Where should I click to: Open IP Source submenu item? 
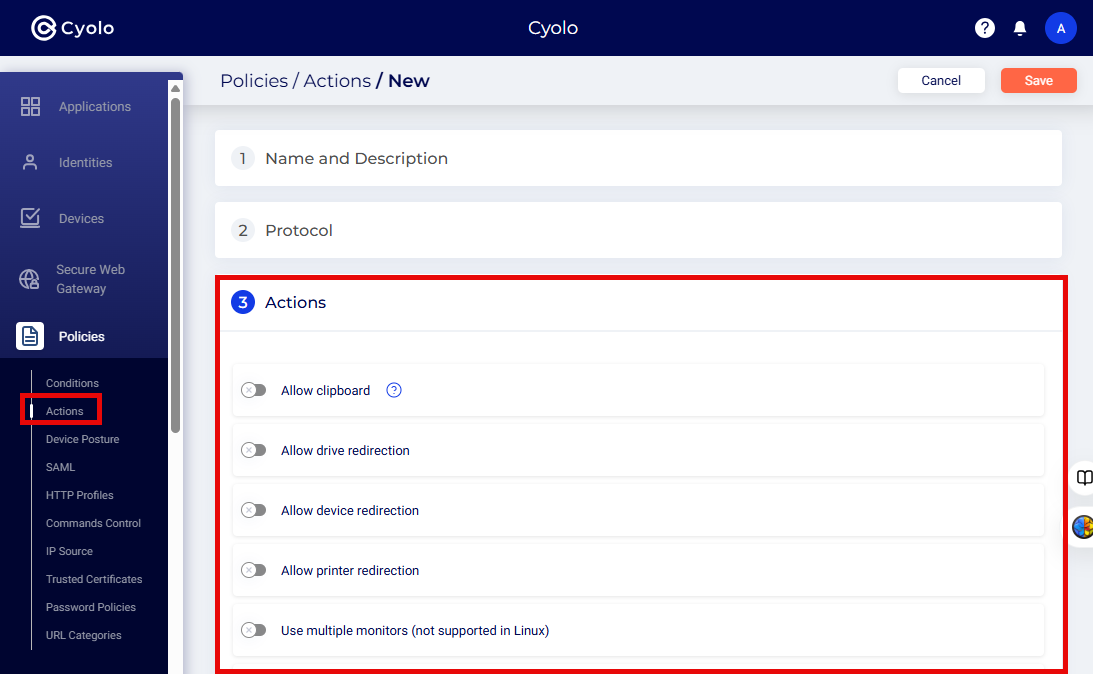pyautogui.click(x=69, y=551)
